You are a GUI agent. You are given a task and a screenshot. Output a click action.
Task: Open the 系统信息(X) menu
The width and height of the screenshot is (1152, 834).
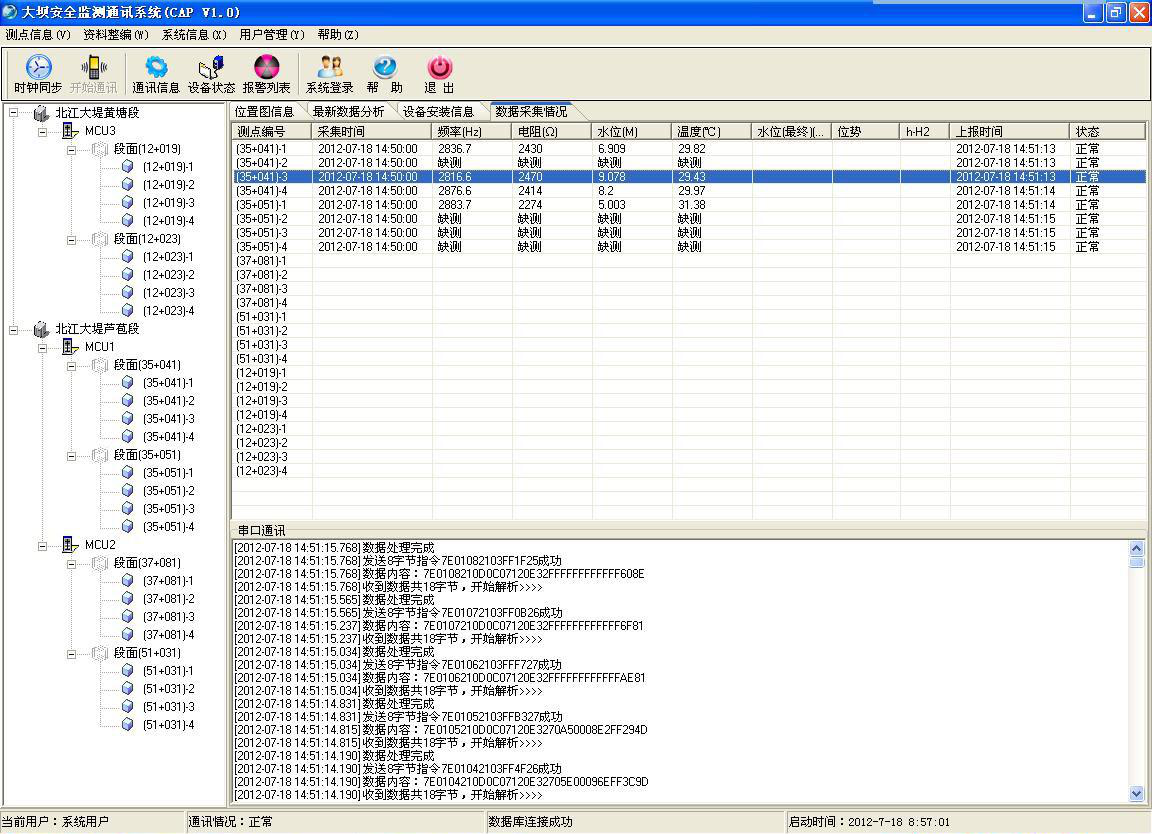click(194, 35)
